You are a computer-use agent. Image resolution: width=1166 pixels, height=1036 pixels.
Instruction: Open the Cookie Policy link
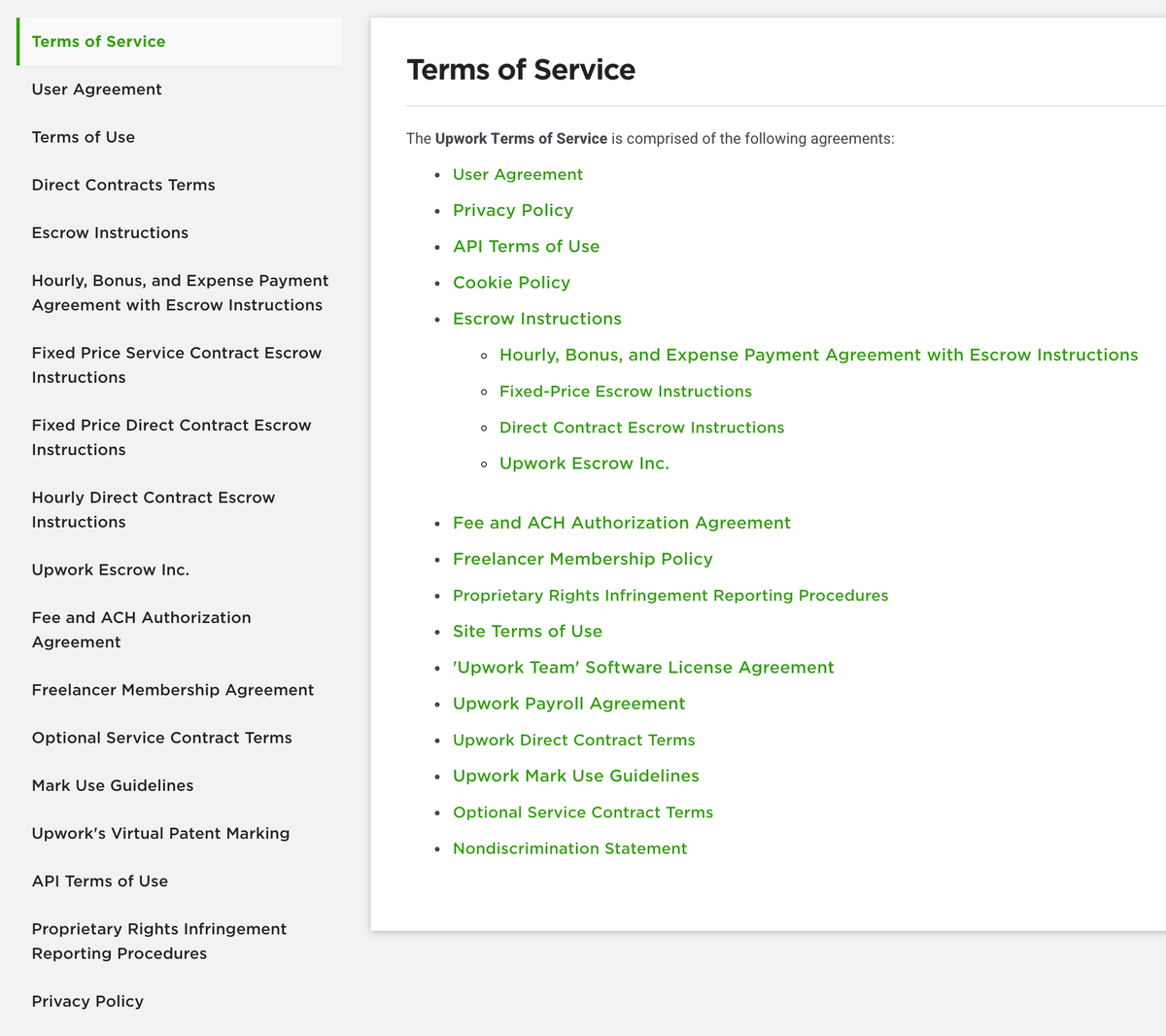tap(512, 283)
